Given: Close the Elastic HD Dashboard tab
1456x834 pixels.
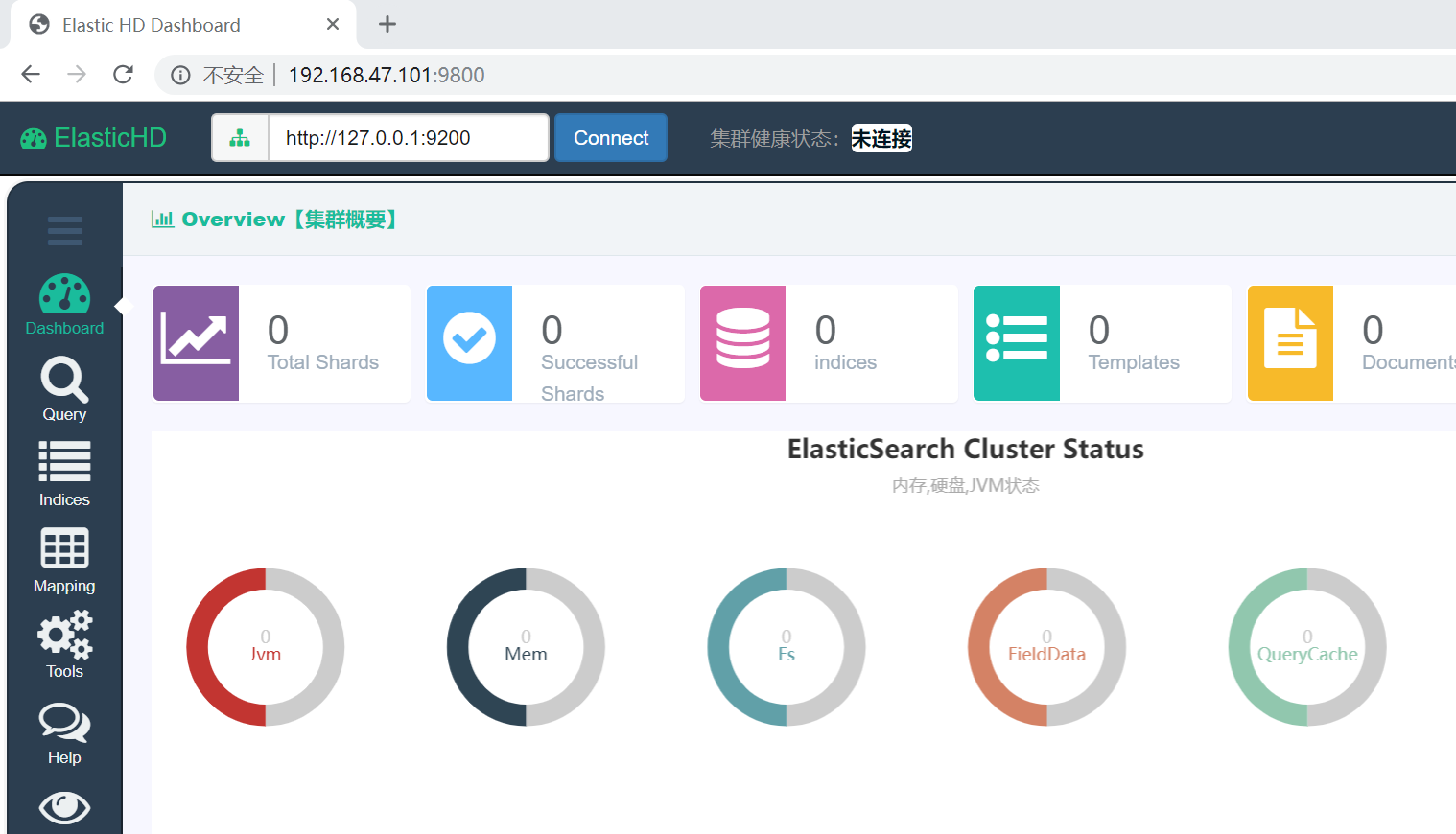Looking at the screenshot, I should tap(333, 24).
